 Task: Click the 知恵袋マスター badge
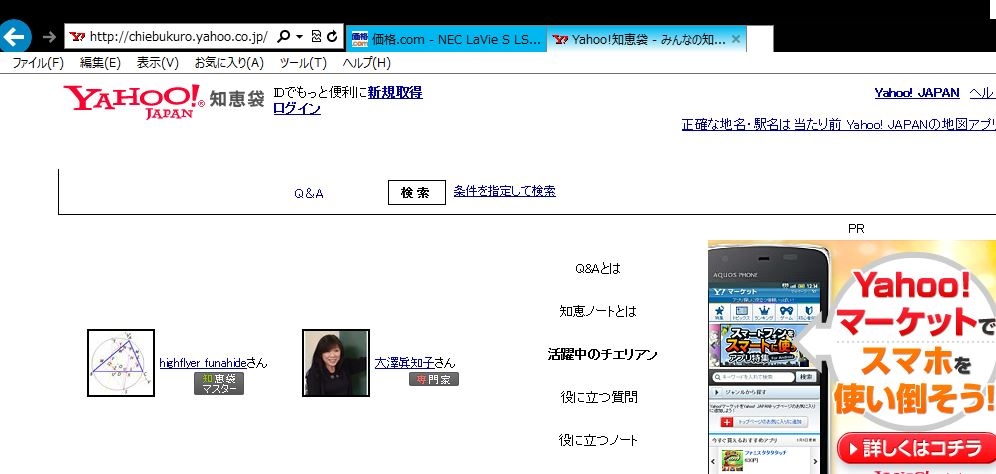point(219,384)
